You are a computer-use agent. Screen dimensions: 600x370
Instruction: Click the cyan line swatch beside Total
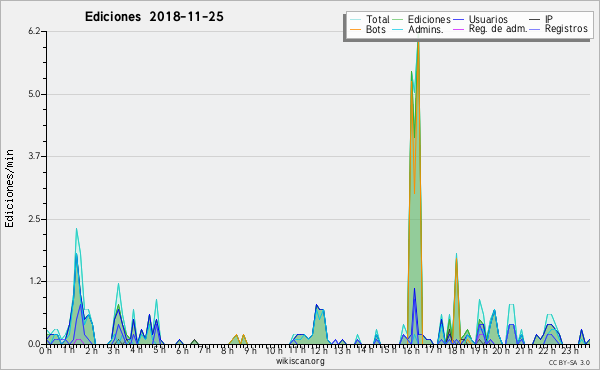pyautogui.click(x=355, y=20)
